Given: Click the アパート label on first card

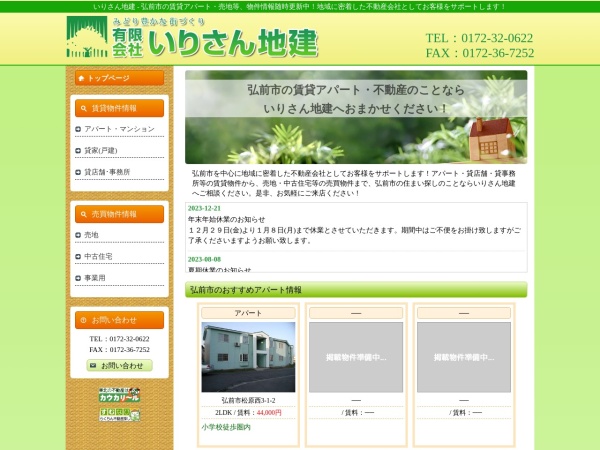Looking at the screenshot, I should [x=248, y=313].
